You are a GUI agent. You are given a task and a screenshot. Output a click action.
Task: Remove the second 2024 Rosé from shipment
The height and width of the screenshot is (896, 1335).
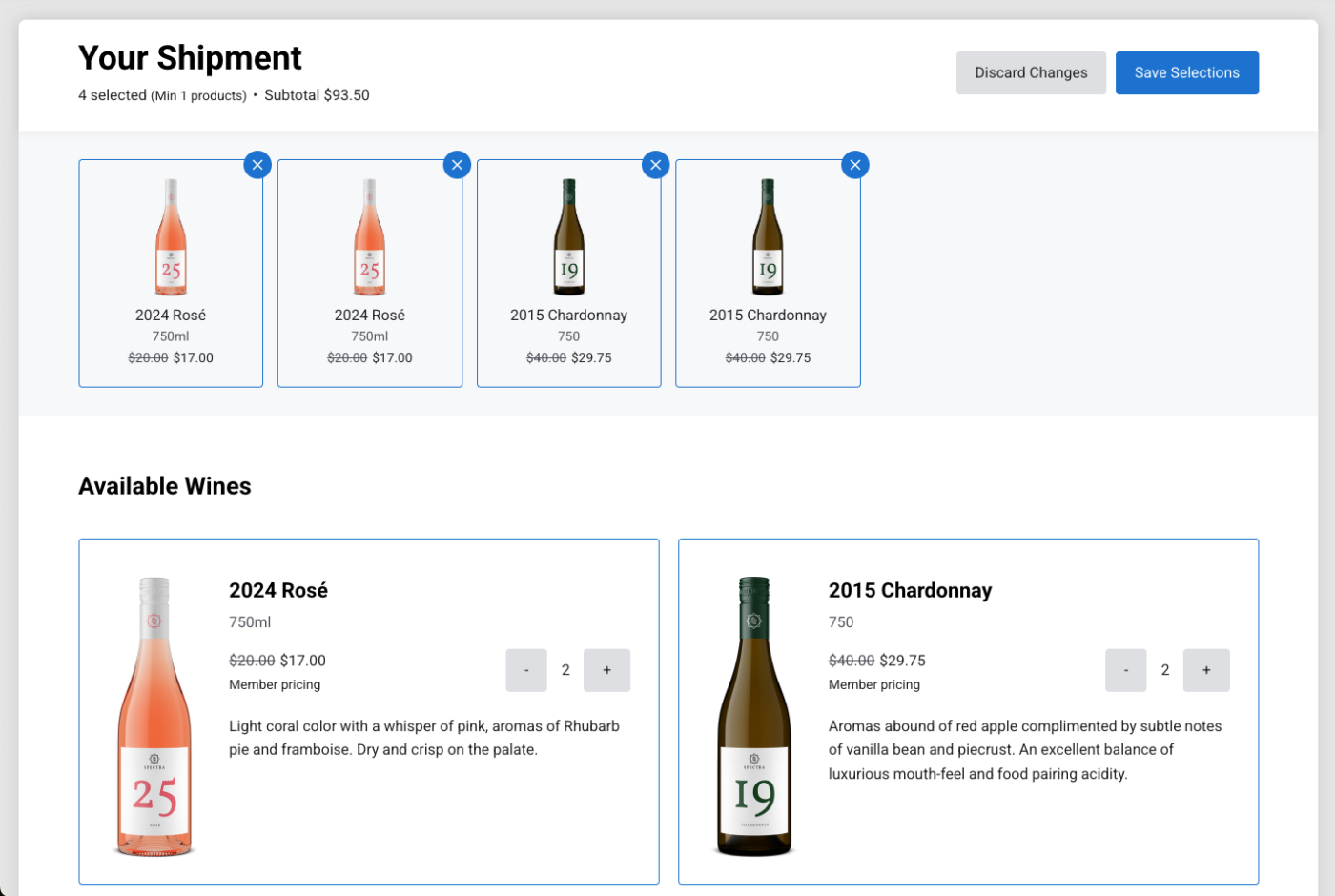(457, 165)
